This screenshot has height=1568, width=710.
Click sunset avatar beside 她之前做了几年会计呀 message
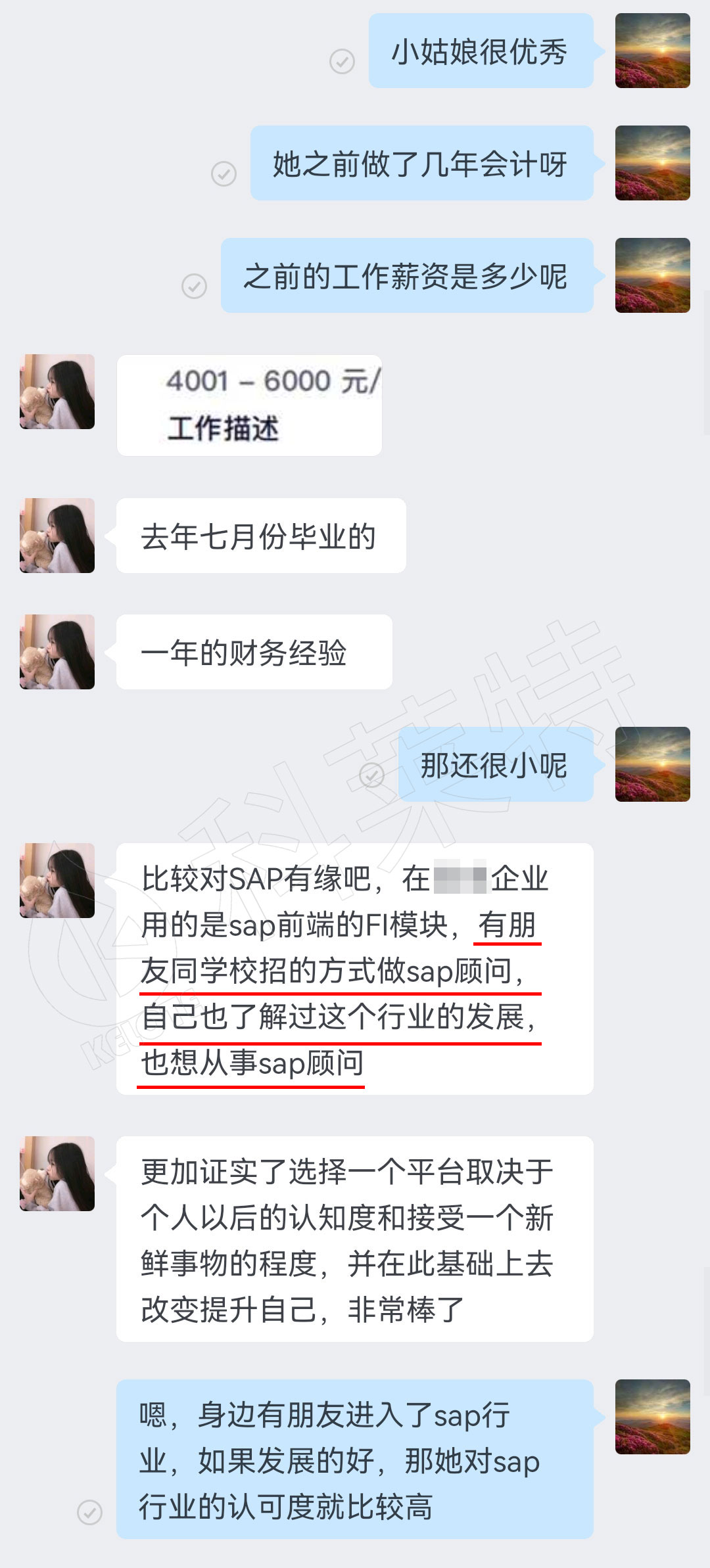[652, 163]
